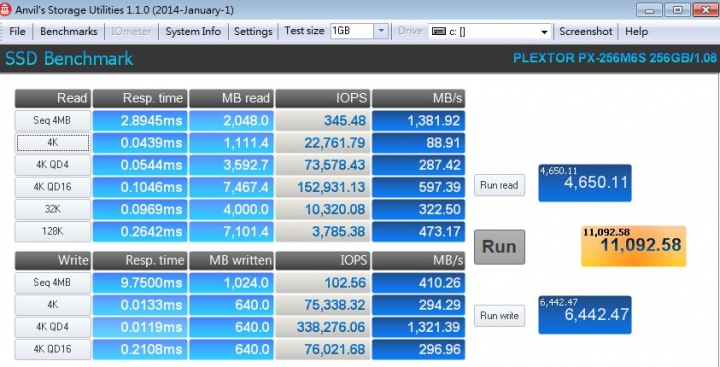Click the 10,320.08 IOPS cell
The image size is (720, 367).
pos(323,209)
